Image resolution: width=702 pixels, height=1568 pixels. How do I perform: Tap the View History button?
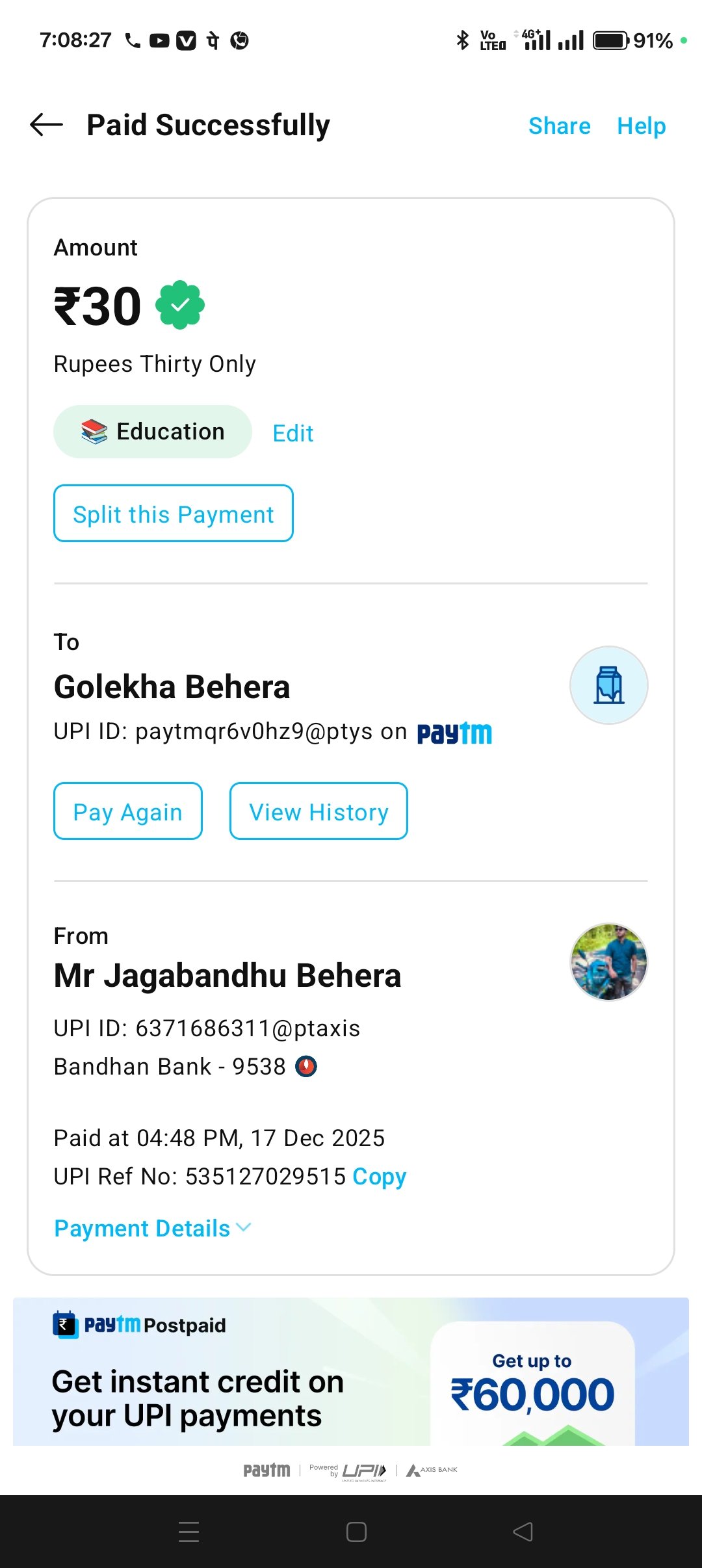point(318,811)
